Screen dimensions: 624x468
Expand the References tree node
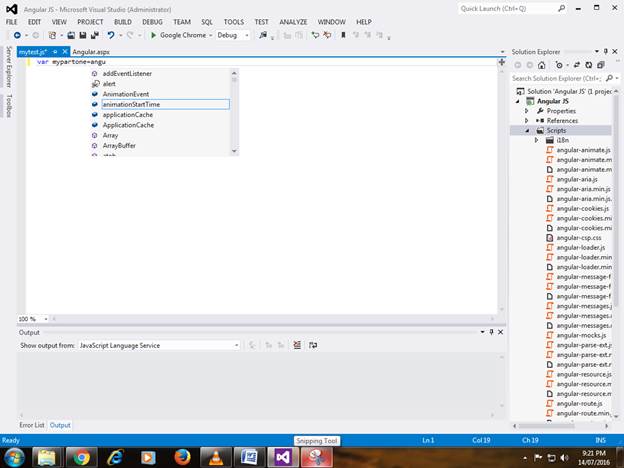(526, 121)
